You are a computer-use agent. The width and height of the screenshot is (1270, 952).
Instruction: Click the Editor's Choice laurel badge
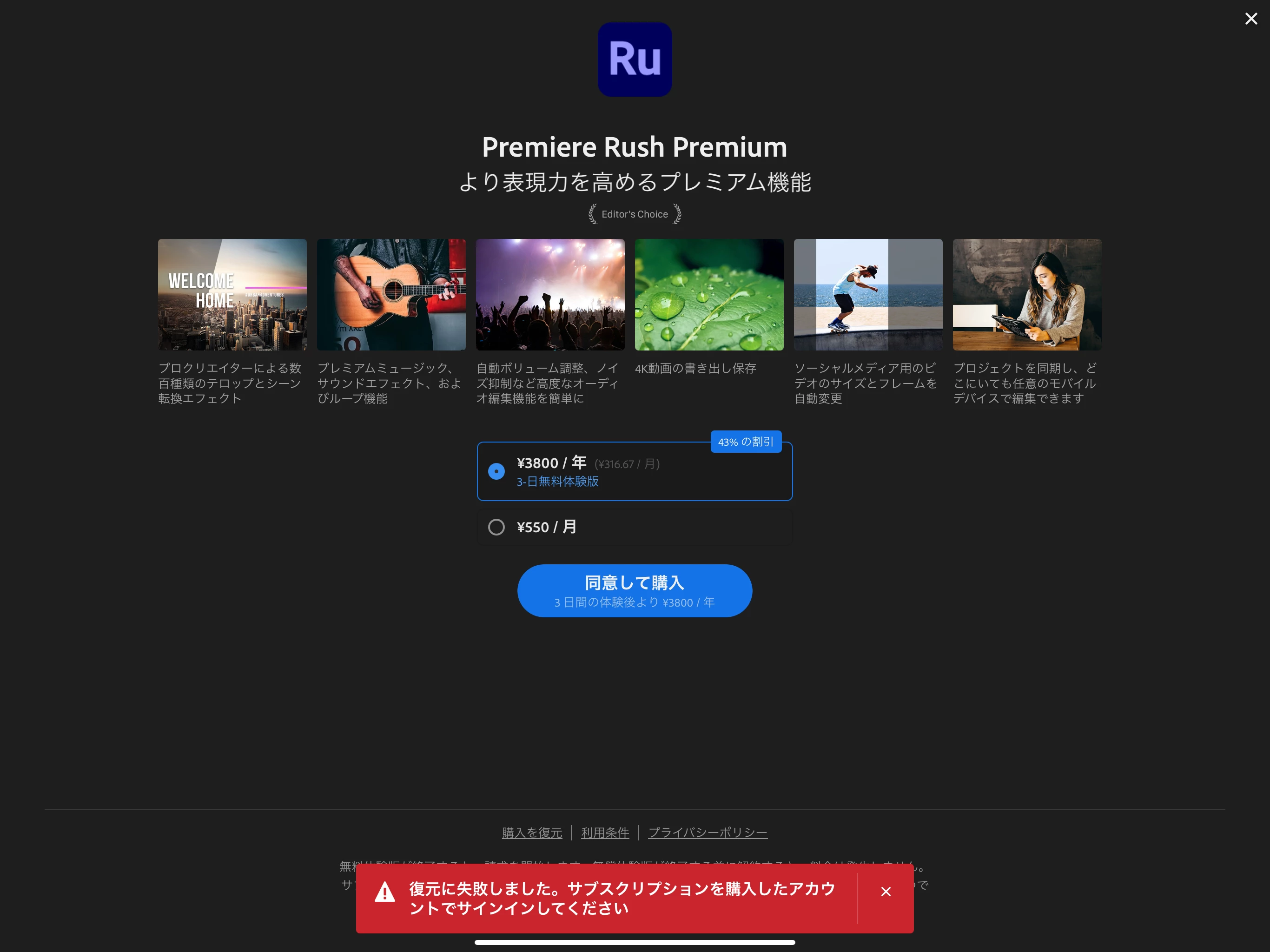tap(635, 214)
